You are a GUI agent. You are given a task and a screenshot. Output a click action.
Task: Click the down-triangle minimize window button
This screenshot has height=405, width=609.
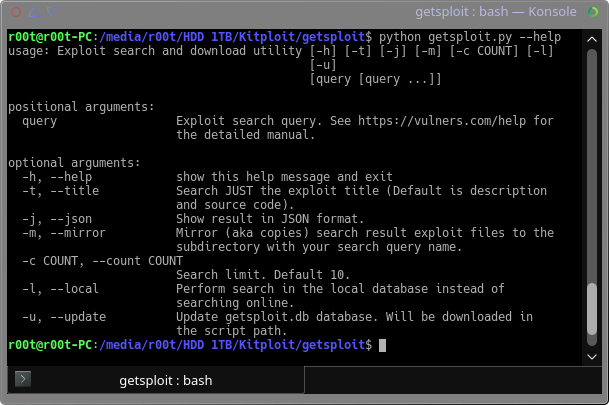click(52, 12)
